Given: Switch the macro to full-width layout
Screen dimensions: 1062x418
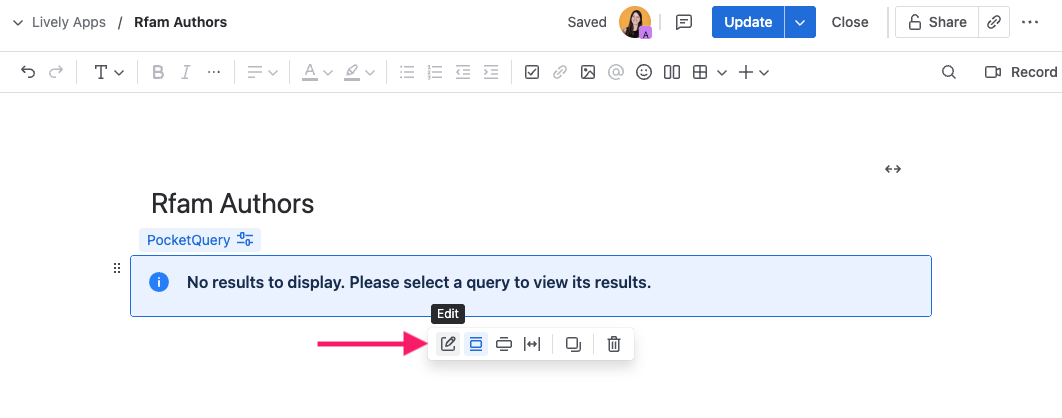Looking at the screenshot, I should [532, 345].
